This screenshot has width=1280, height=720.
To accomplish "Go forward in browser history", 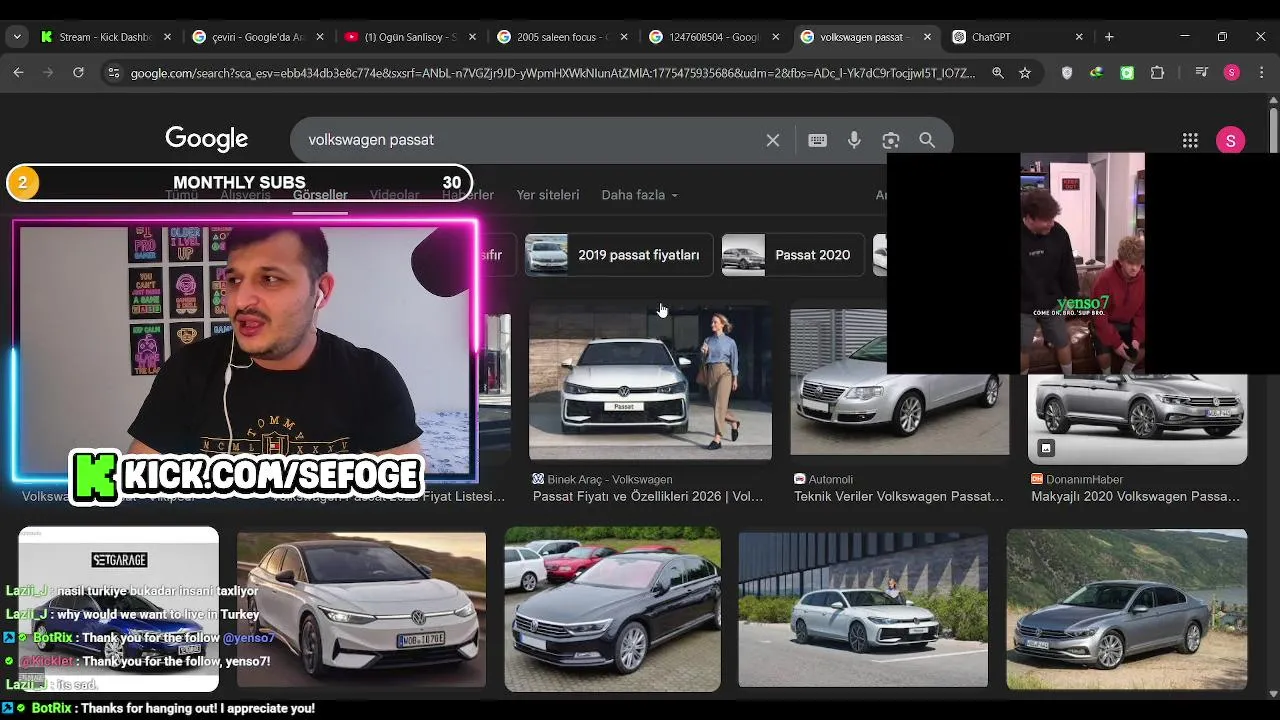I will tap(48, 73).
